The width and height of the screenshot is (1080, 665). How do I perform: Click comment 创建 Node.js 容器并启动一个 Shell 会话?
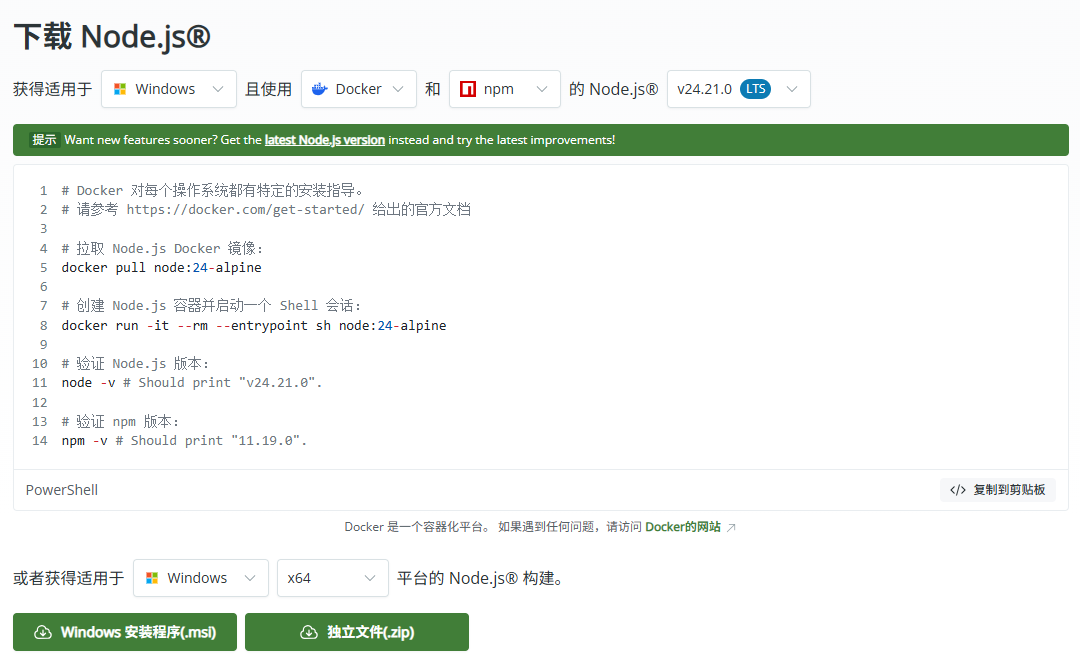pyautogui.click(x=211, y=305)
